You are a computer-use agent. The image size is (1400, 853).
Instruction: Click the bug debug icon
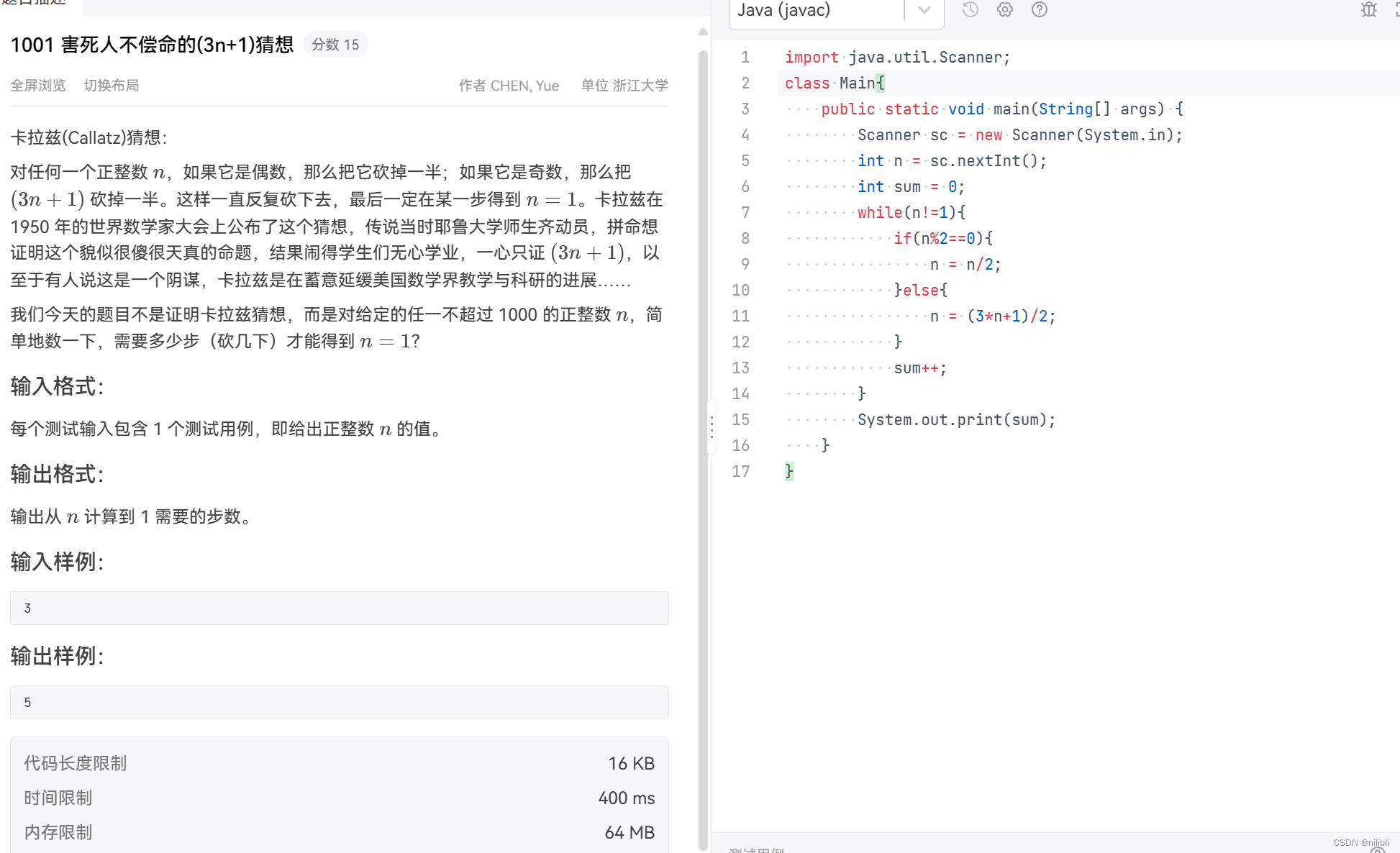1368,10
